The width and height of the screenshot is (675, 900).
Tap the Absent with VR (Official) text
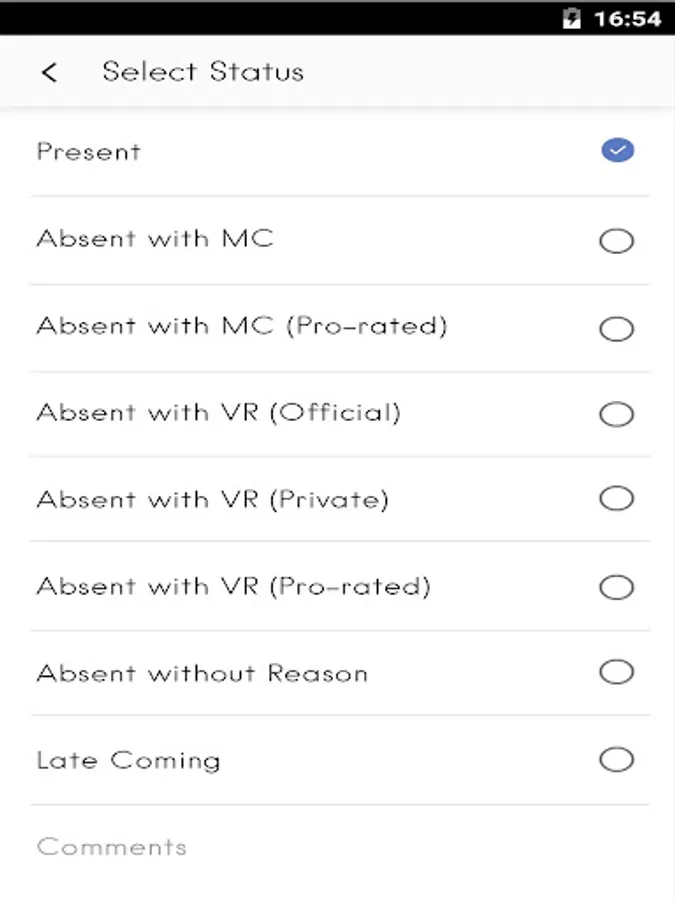219,413
